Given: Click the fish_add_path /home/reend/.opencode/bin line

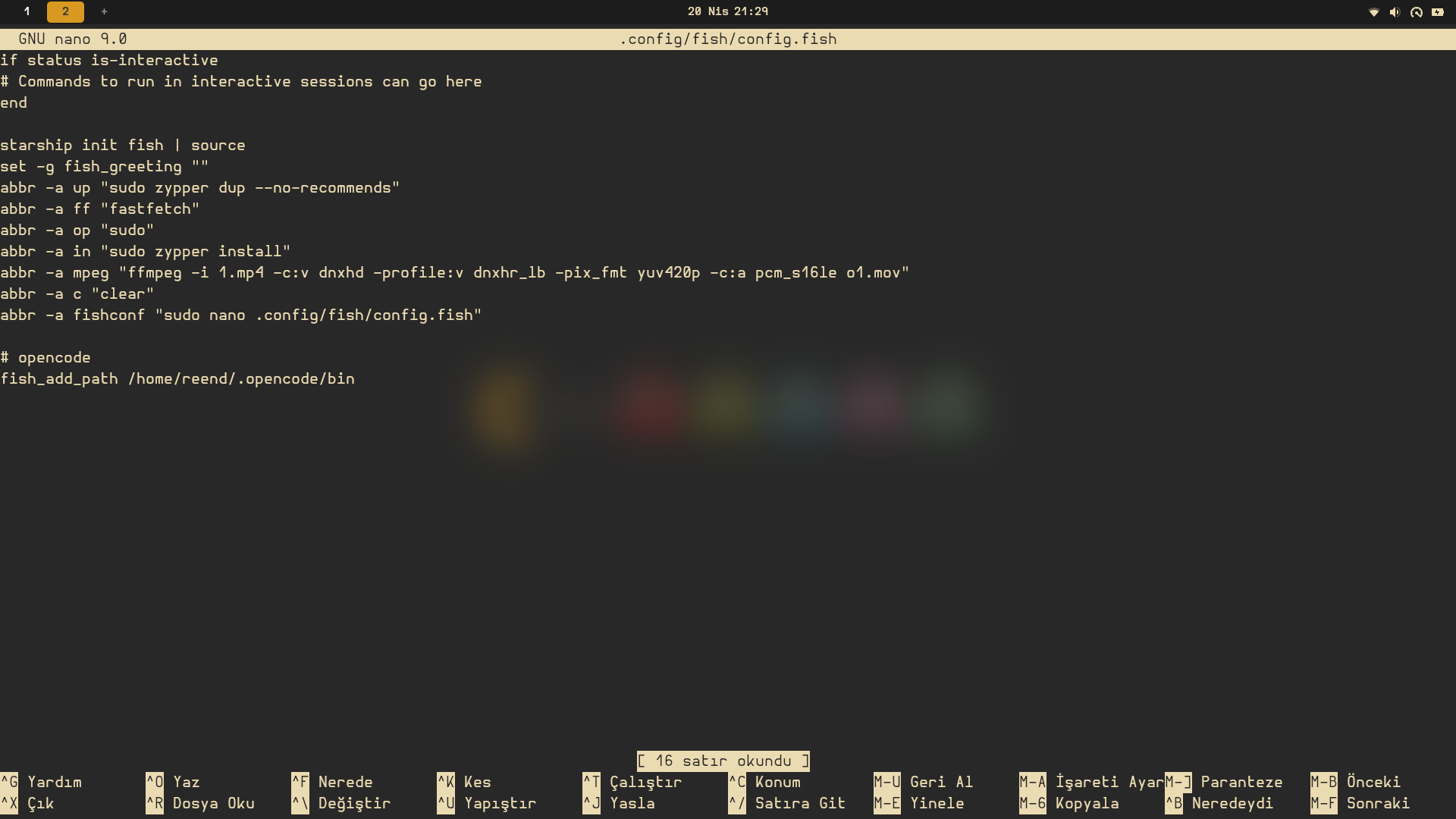Looking at the screenshot, I should tap(177, 378).
